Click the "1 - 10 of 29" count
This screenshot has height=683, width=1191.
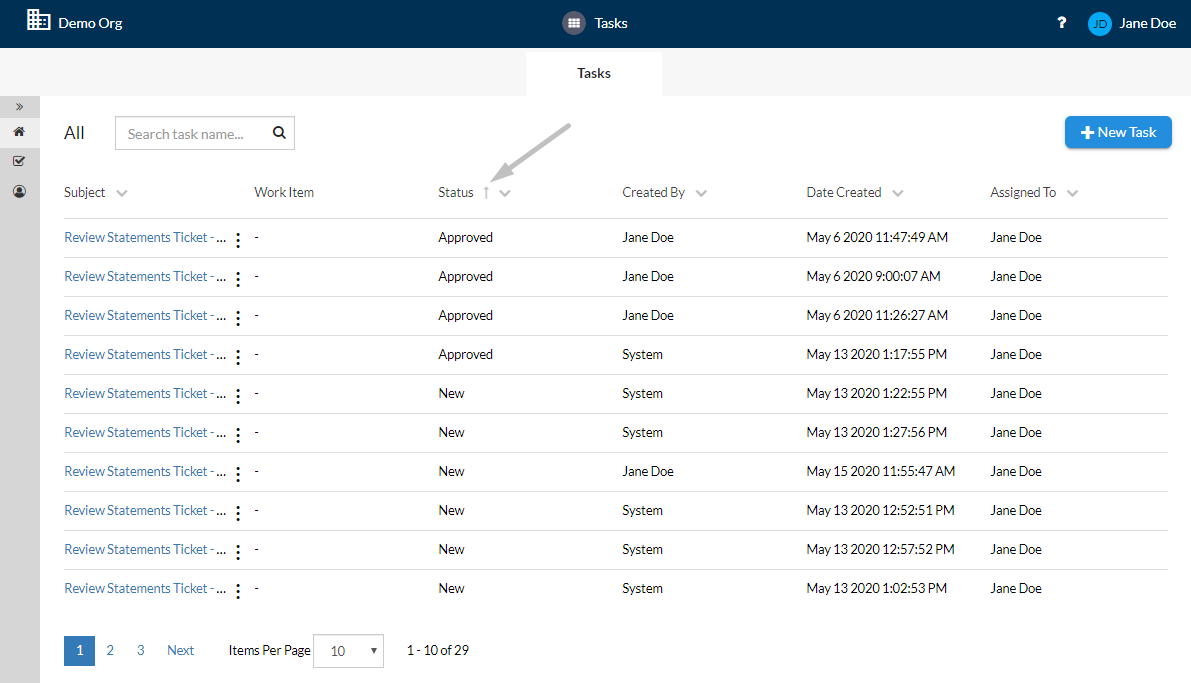point(438,650)
